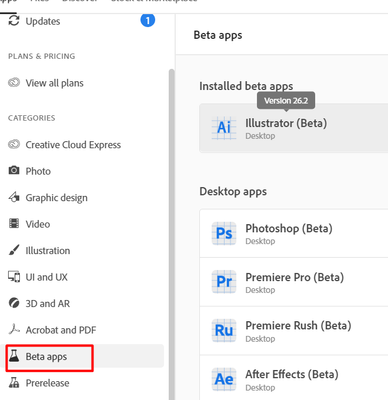Screen dimensions: 388x400
Task: Click the blue Updates count badge
Action: pos(148,21)
